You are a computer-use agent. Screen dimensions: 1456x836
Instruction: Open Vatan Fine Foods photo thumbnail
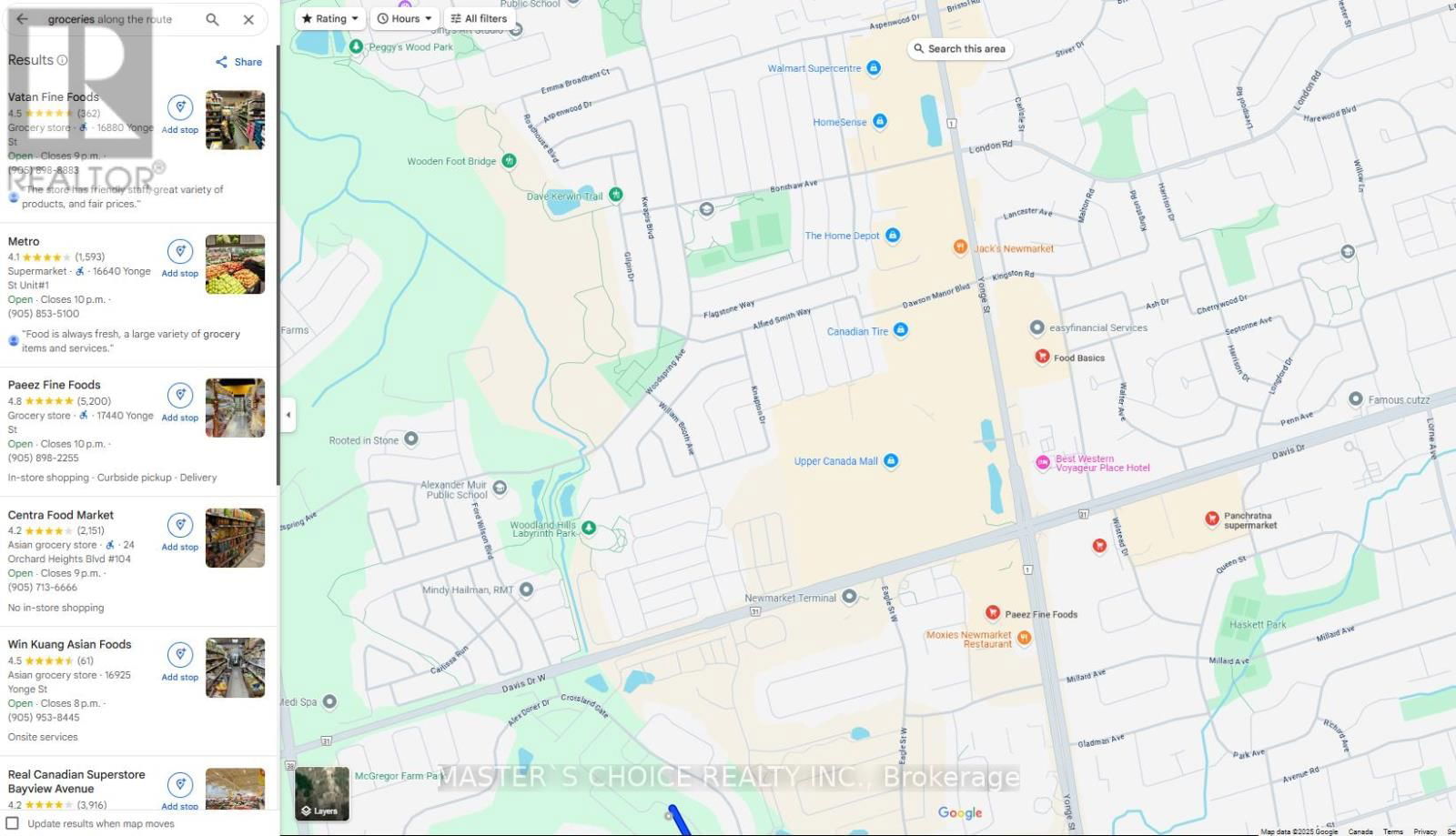[235, 120]
